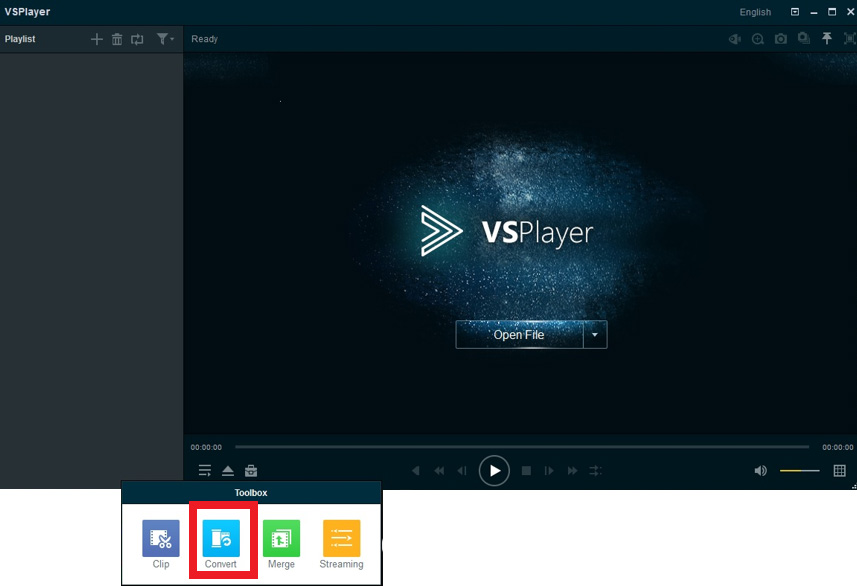
Task: Select the Convert tool from the Toolbox
Action: (x=222, y=538)
